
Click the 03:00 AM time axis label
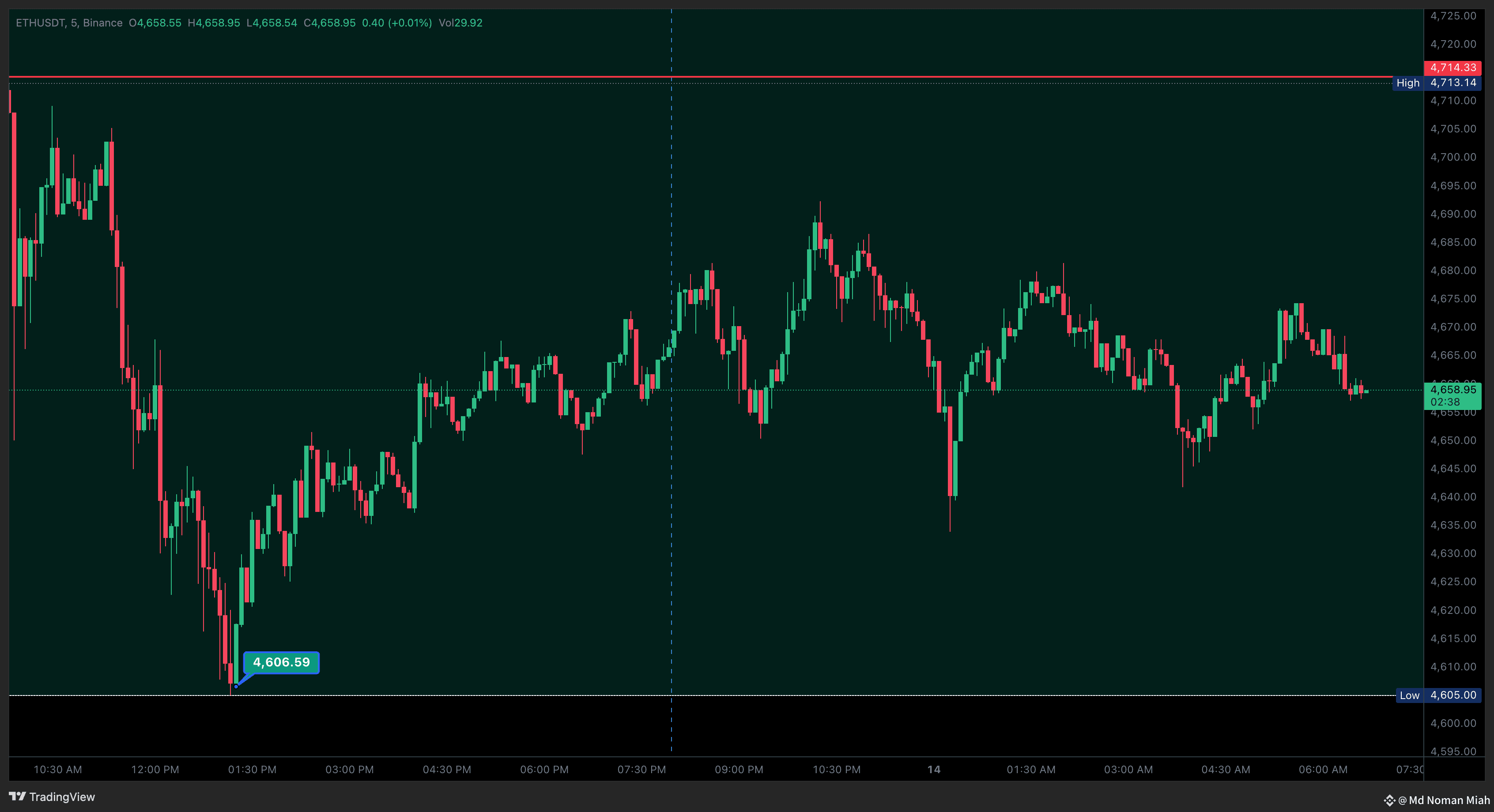(1128, 770)
